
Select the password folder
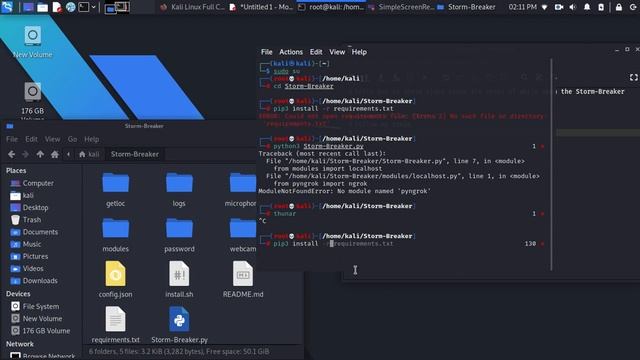(x=179, y=235)
